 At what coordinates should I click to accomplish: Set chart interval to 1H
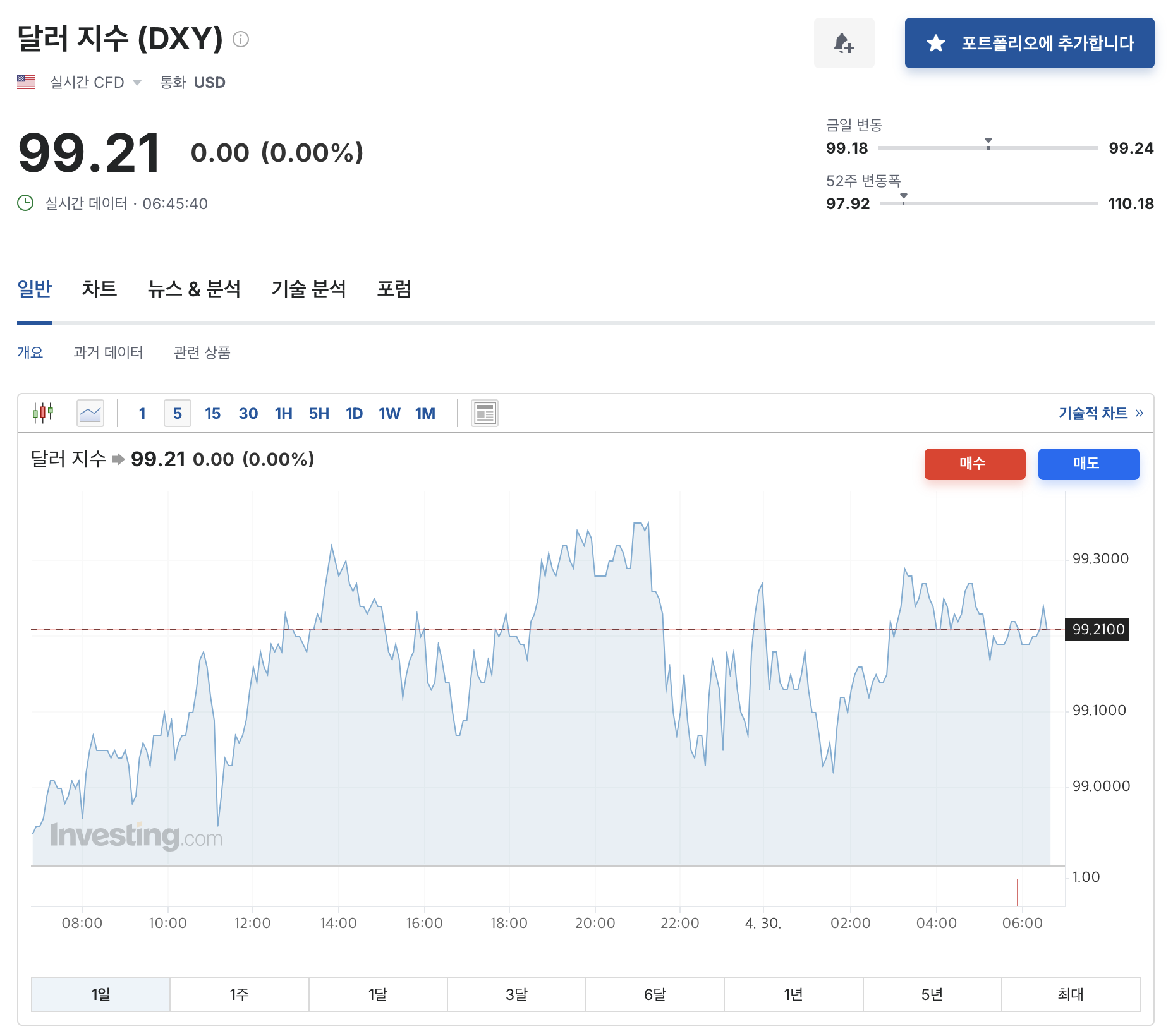tap(284, 413)
